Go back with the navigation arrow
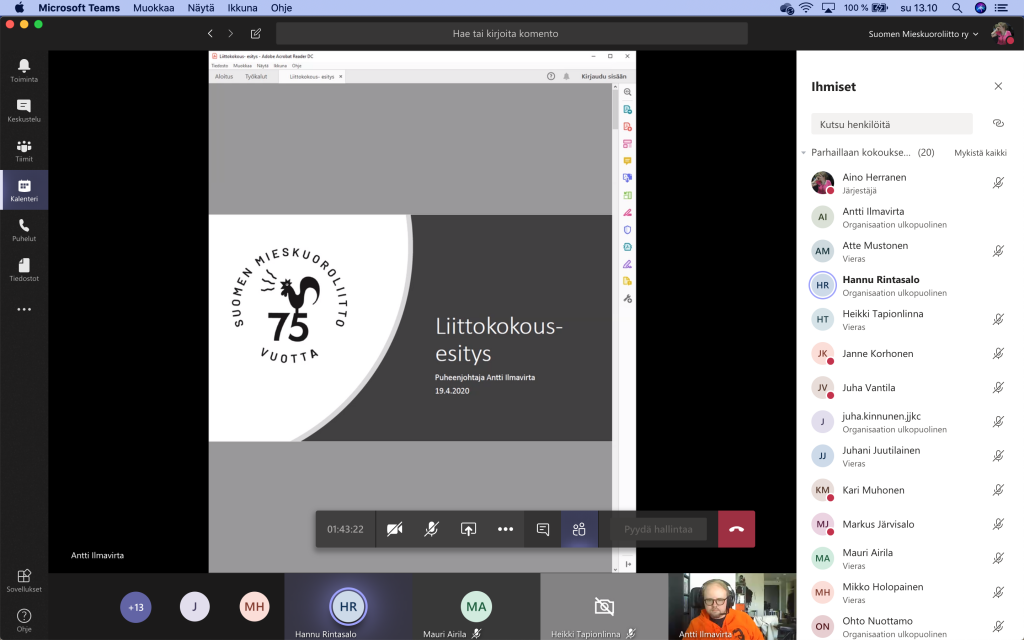 210,33
